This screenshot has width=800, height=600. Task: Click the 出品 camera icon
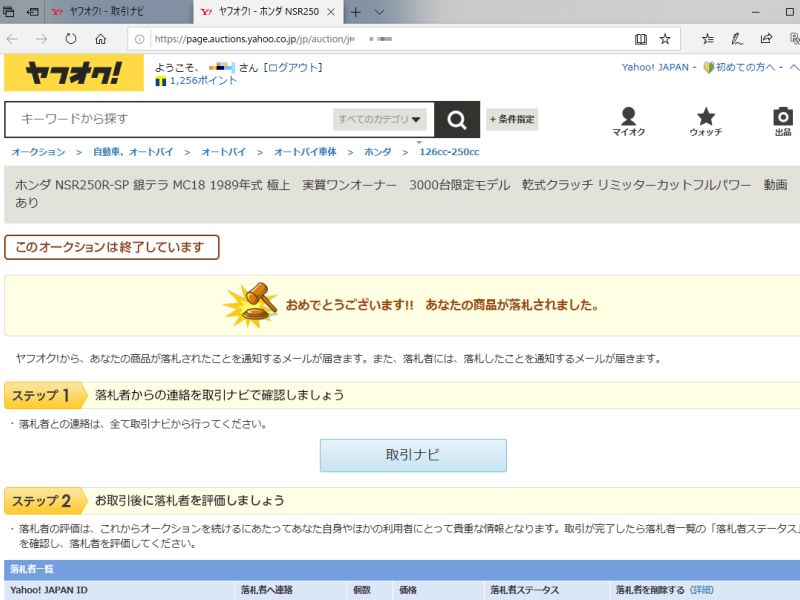click(783, 121)
